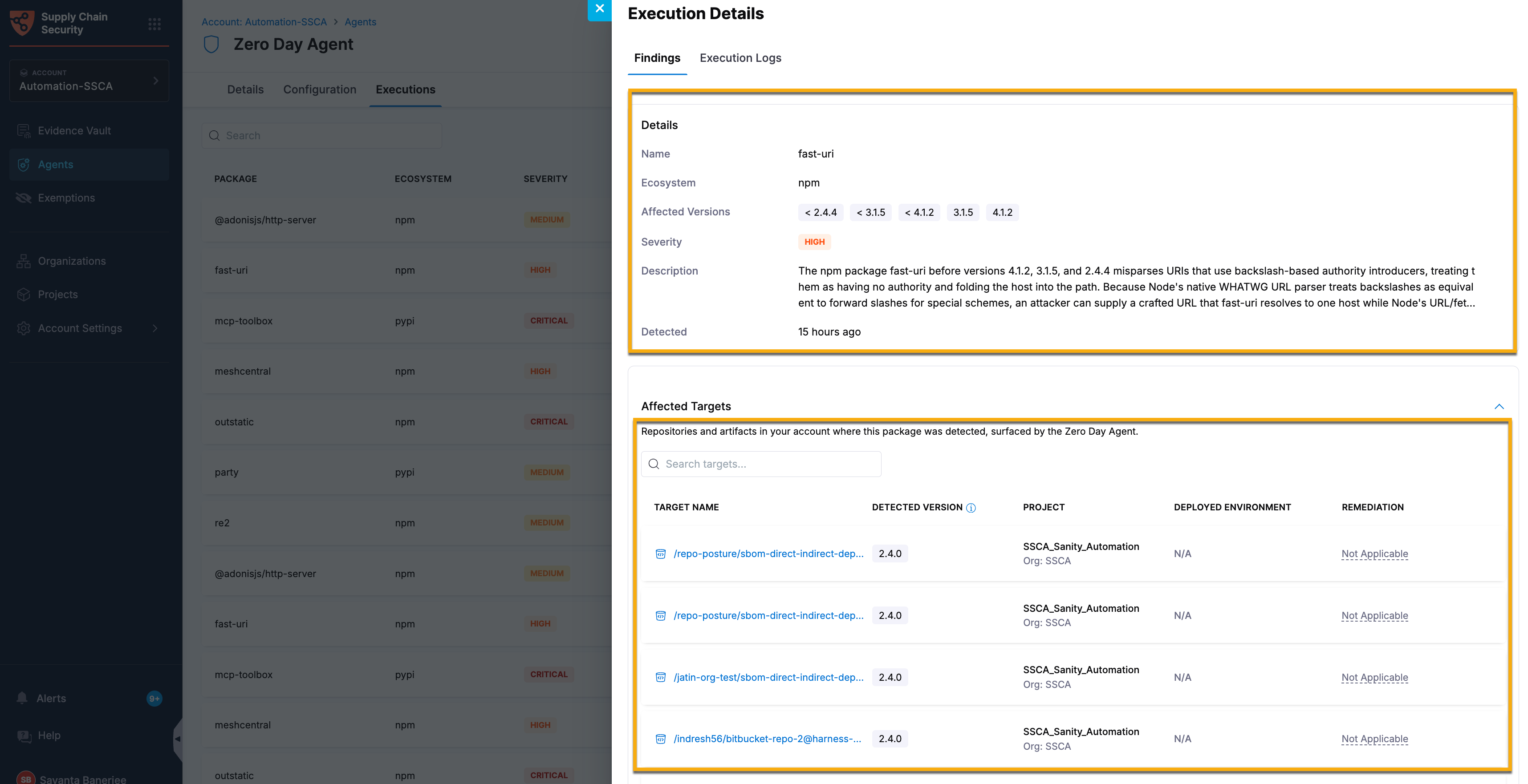Click the SB user avatar

coord(26,778)
